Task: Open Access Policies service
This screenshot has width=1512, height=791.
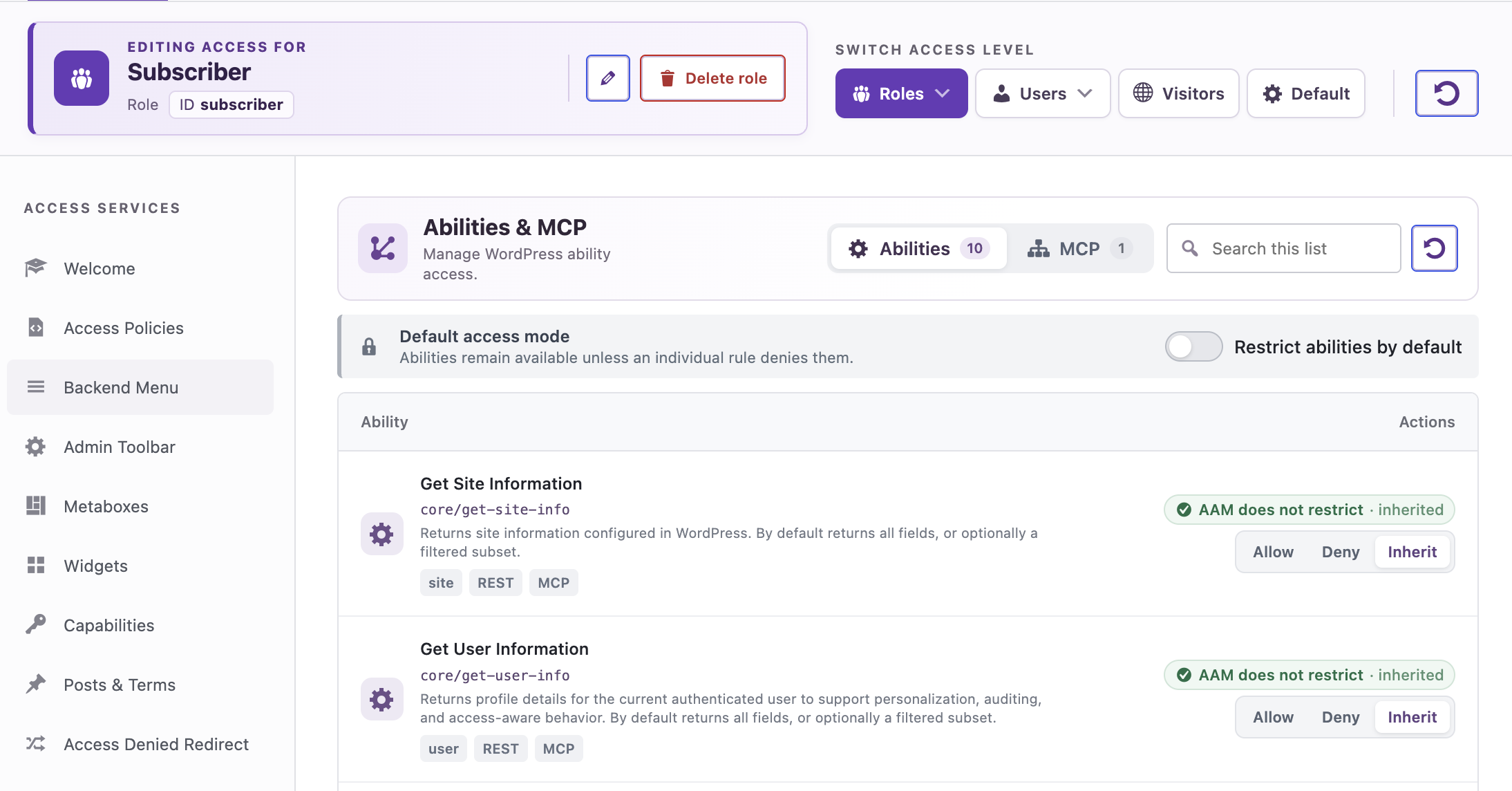Action: click(140, 328)
